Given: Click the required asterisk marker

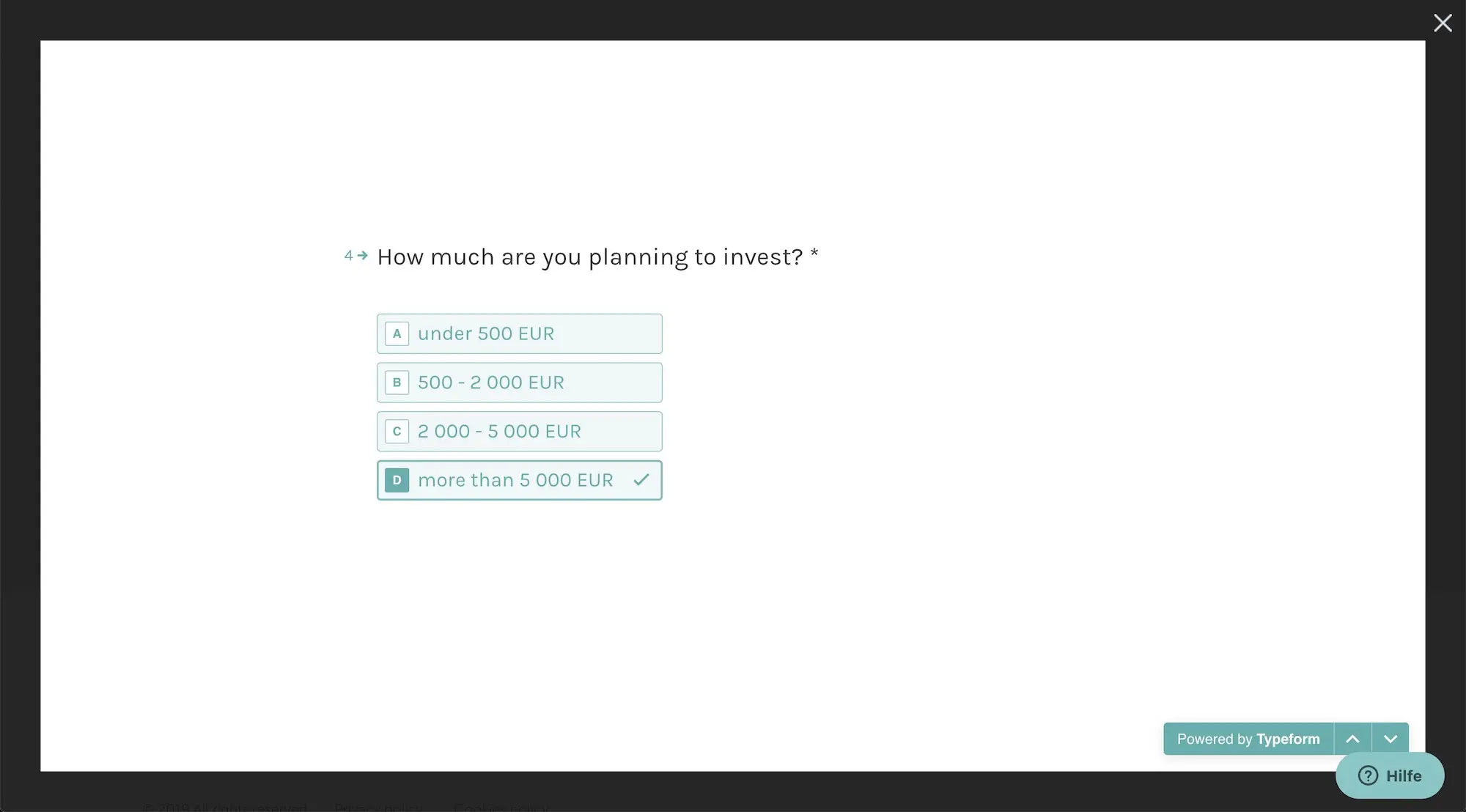Looking at the screenshot, I should (814, 253).
